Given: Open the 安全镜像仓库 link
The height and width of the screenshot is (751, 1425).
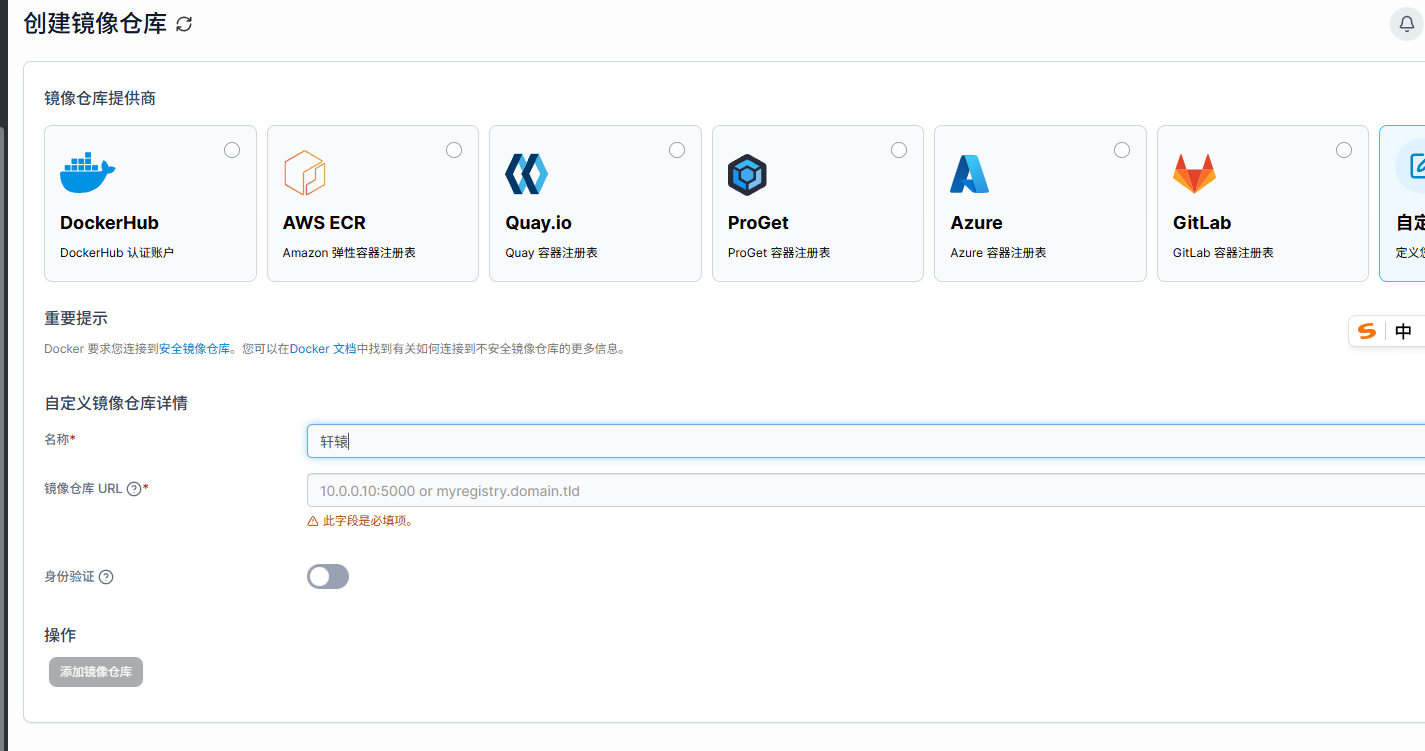Looking at the screenshot, I should 195,349.
